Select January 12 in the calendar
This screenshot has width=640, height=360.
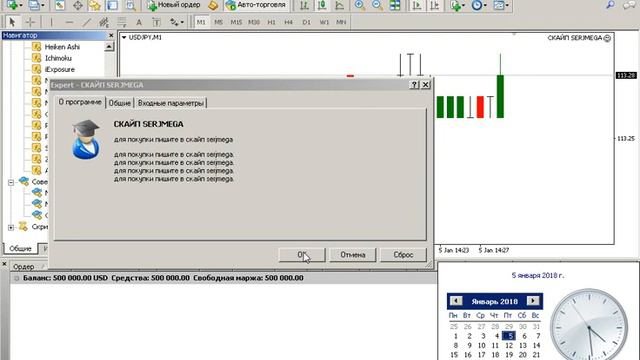[509, 345]
